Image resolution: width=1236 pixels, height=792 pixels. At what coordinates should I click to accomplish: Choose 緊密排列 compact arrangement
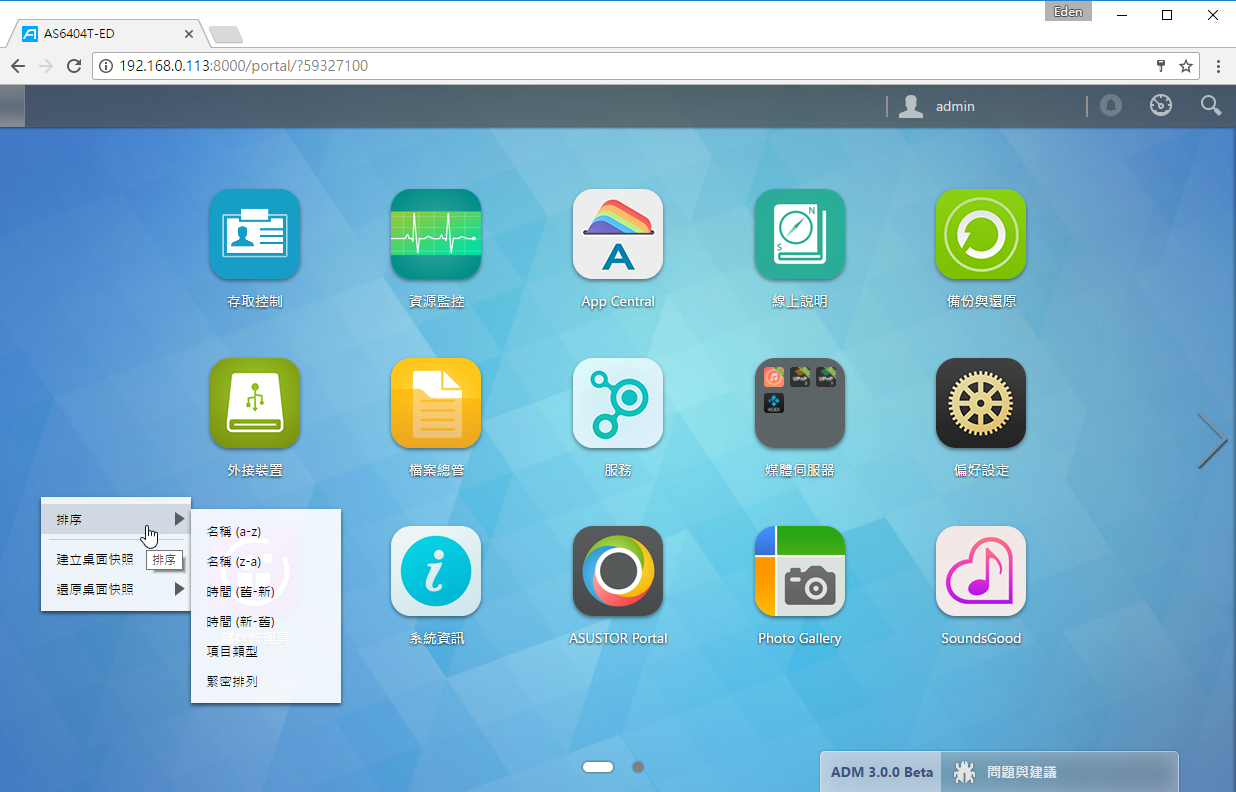tap(266, 681)
